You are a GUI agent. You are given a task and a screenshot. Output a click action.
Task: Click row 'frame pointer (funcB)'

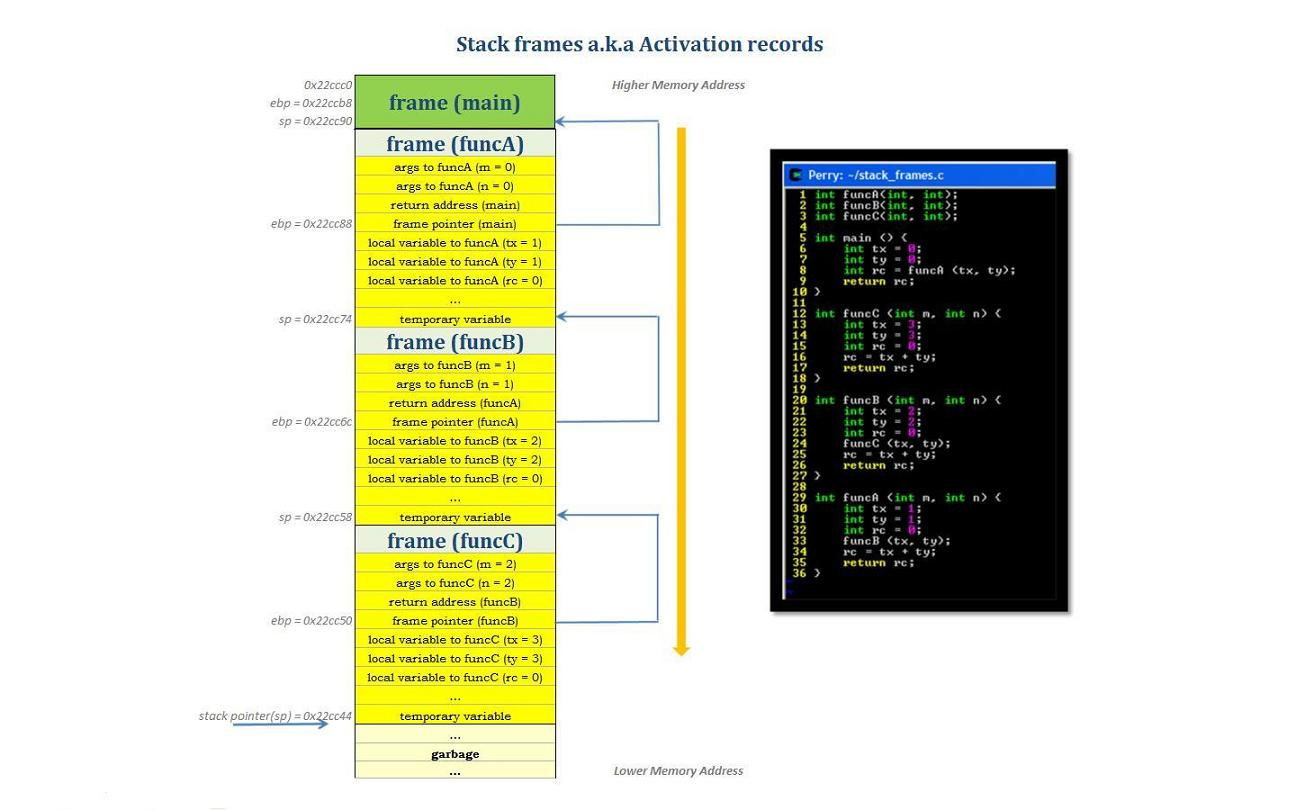(x=455, y=621)
